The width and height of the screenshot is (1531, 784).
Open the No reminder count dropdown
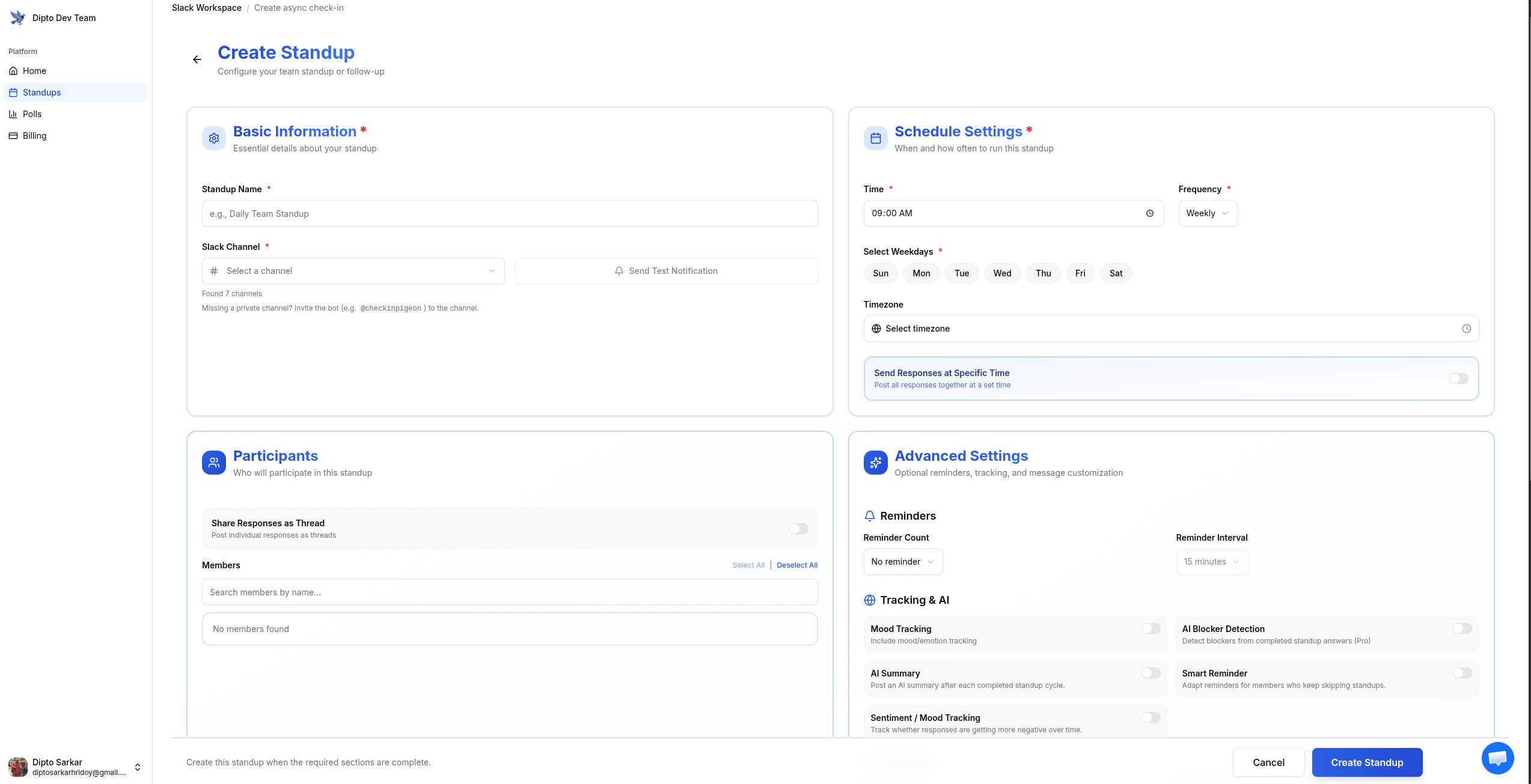[903, 562]
